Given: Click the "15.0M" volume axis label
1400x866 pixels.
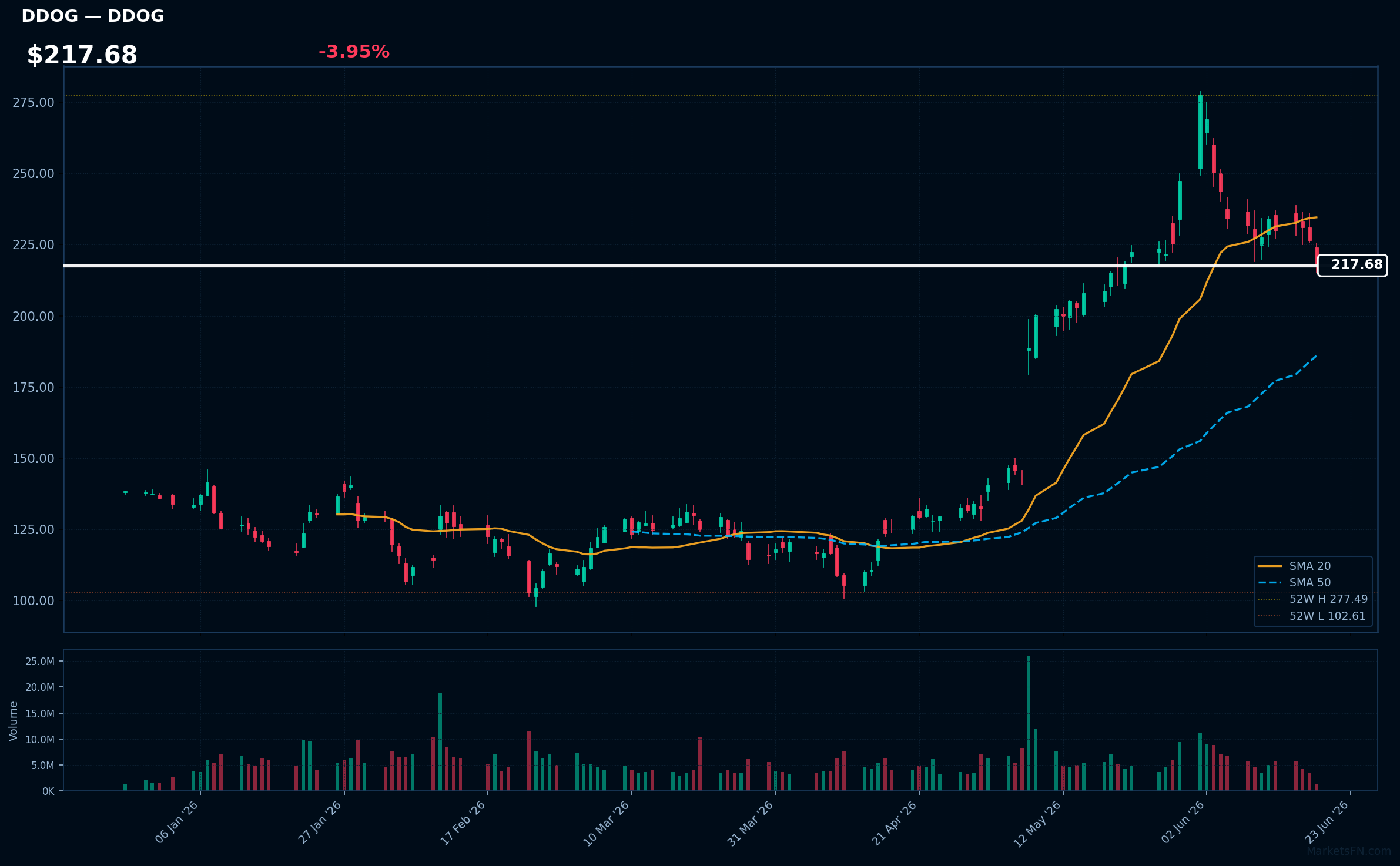Looking at the screenshot, I should pyautogui.click(x=40, y=714).
